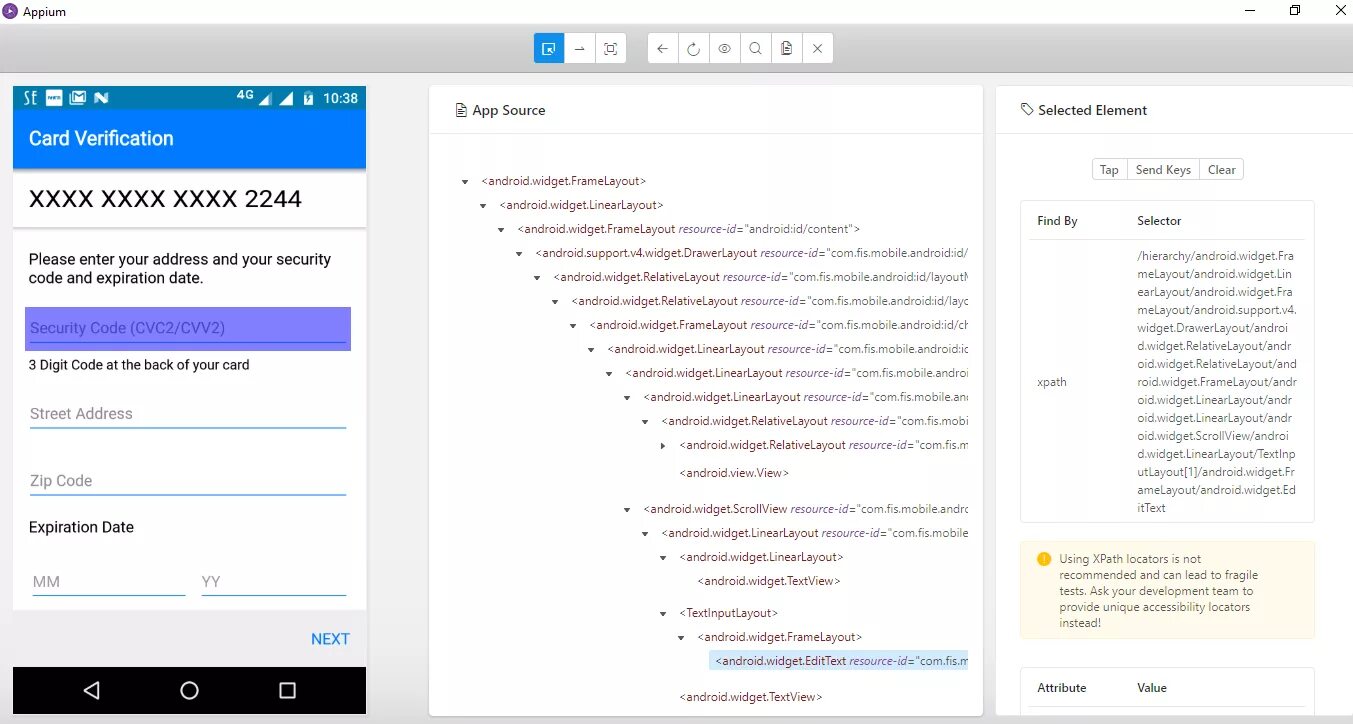Select the TextView node below ScrollView's LinearLayout
Viewport: 1353px width, 724px height.
tap(768, 581)
